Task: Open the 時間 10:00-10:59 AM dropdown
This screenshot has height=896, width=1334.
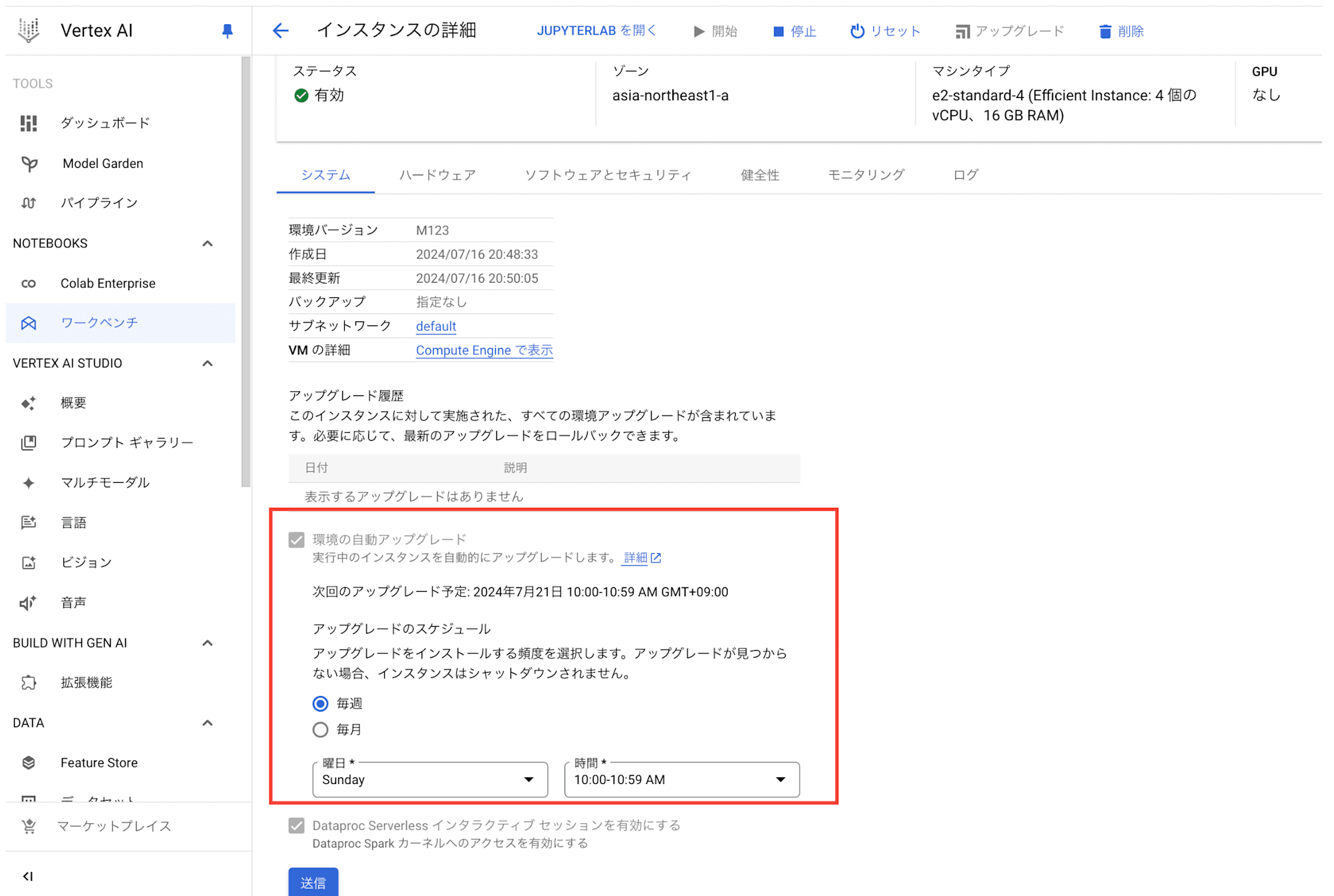Action: 682,780
